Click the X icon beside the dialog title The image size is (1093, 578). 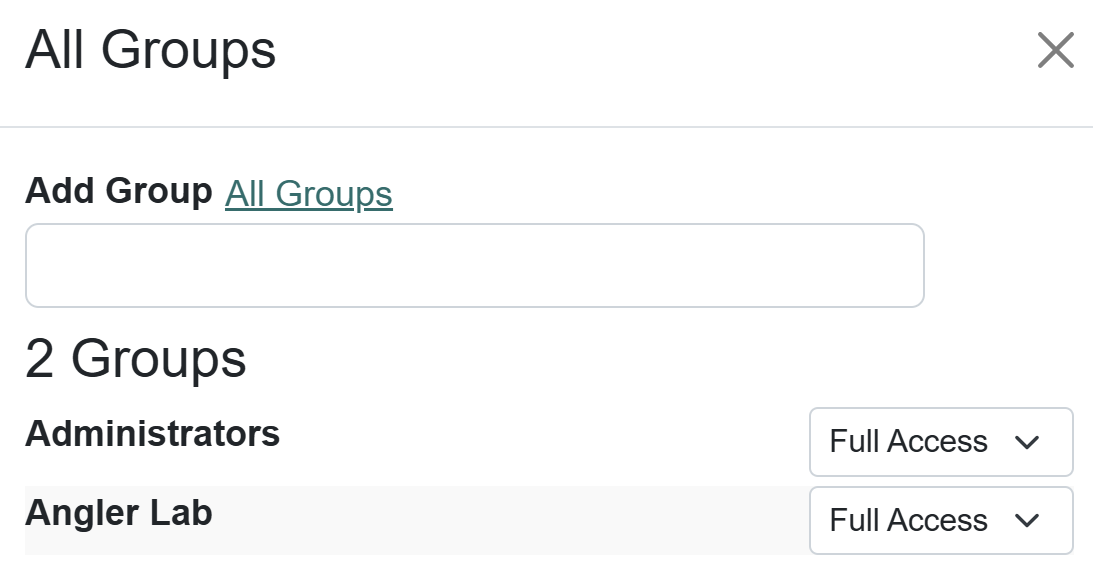tap(1055, 50)
